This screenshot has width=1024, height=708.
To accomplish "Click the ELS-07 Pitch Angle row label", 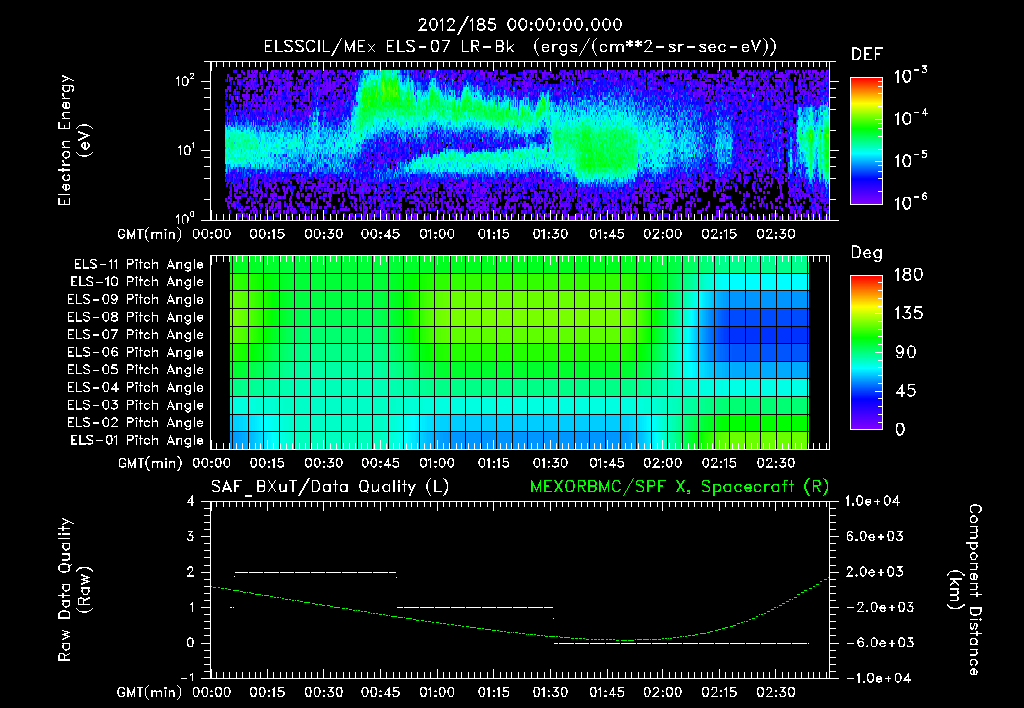I will click(135, 335).
